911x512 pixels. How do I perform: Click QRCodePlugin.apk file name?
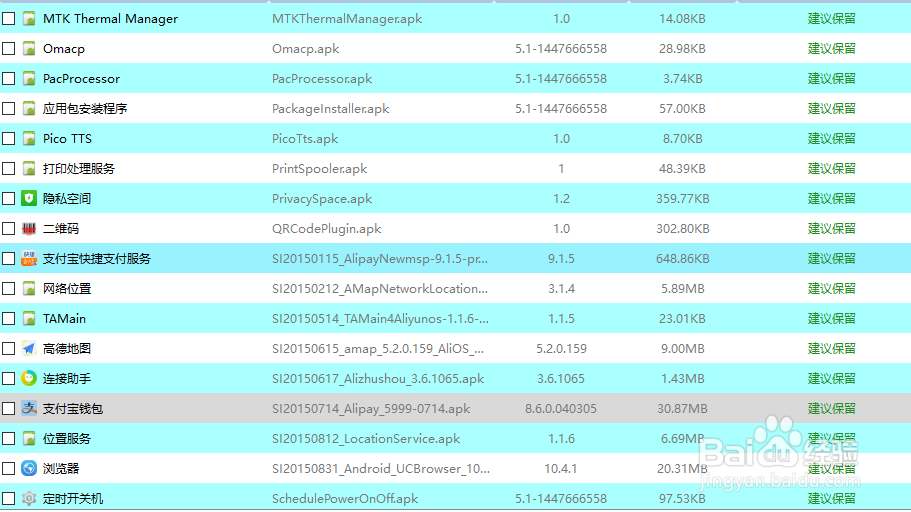(327, 229)
